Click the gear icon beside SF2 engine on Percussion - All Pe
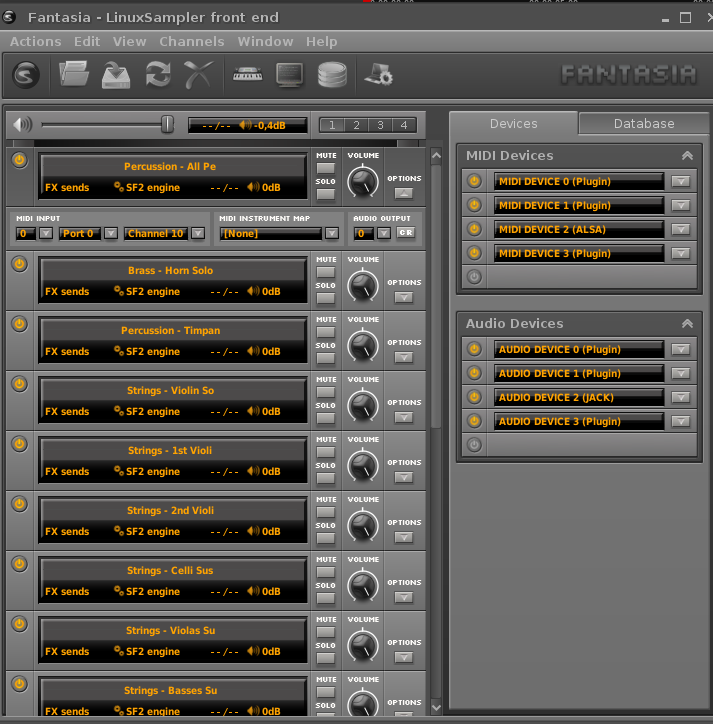 [119, 187]
